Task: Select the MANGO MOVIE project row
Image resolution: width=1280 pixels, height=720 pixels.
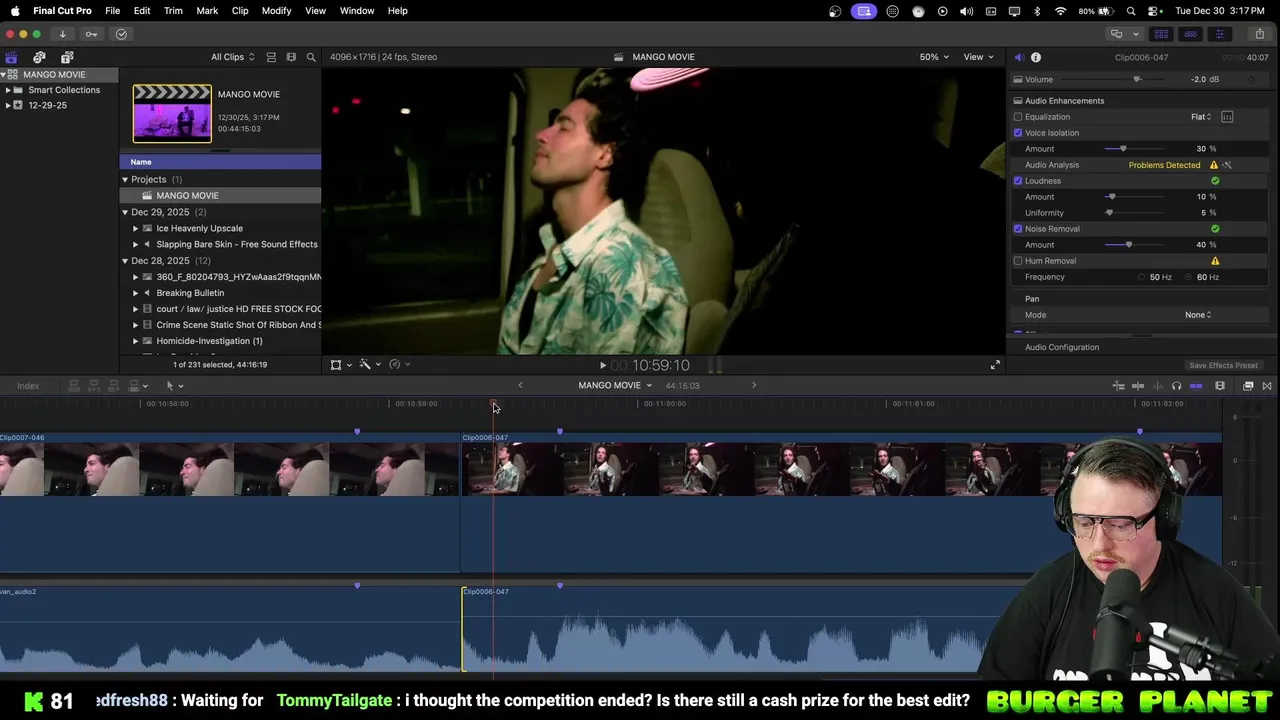Action: 220,196
